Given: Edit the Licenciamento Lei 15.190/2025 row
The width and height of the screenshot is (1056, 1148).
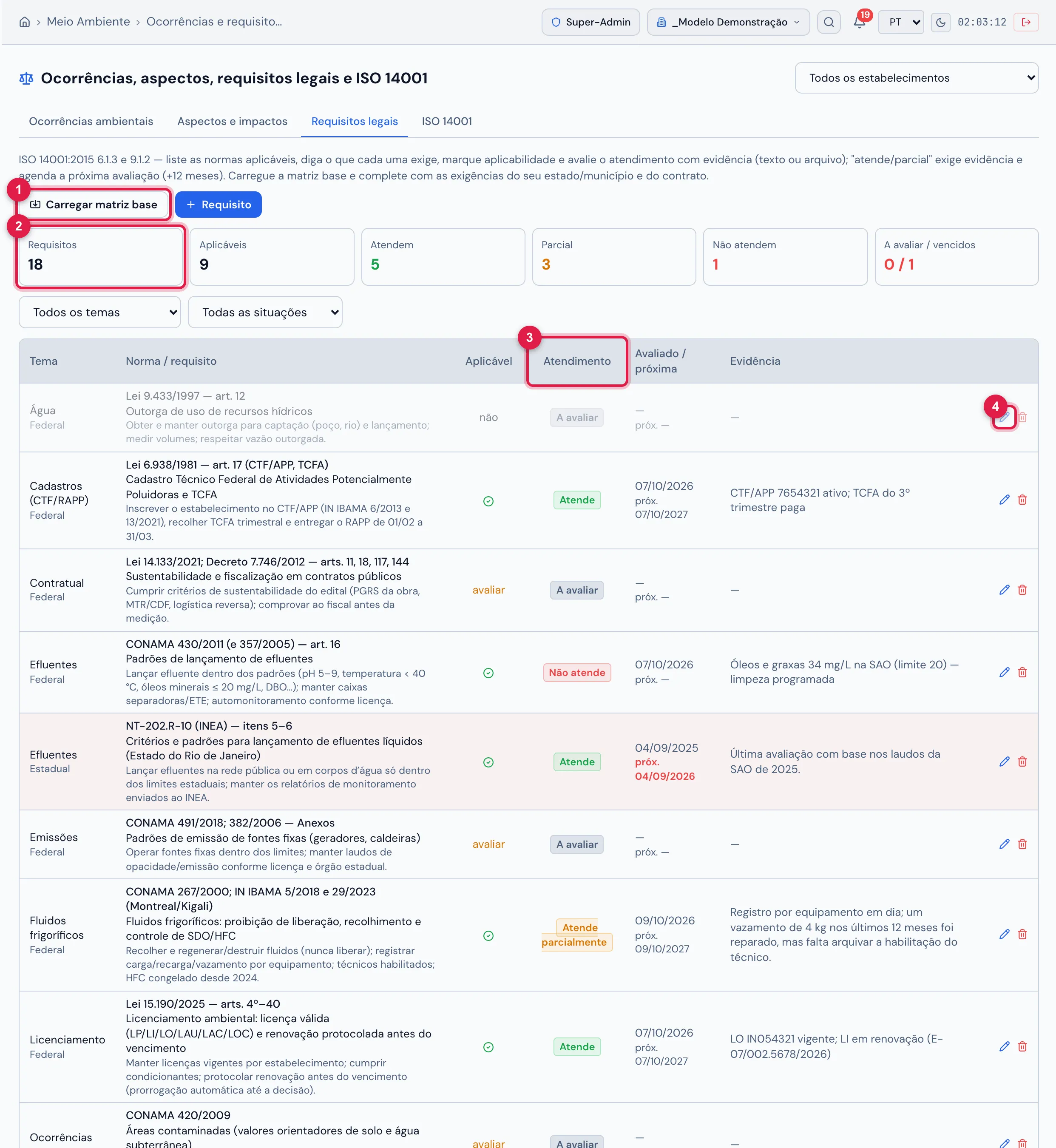Looking at the screenshot, I should tap(1004, 1046).
